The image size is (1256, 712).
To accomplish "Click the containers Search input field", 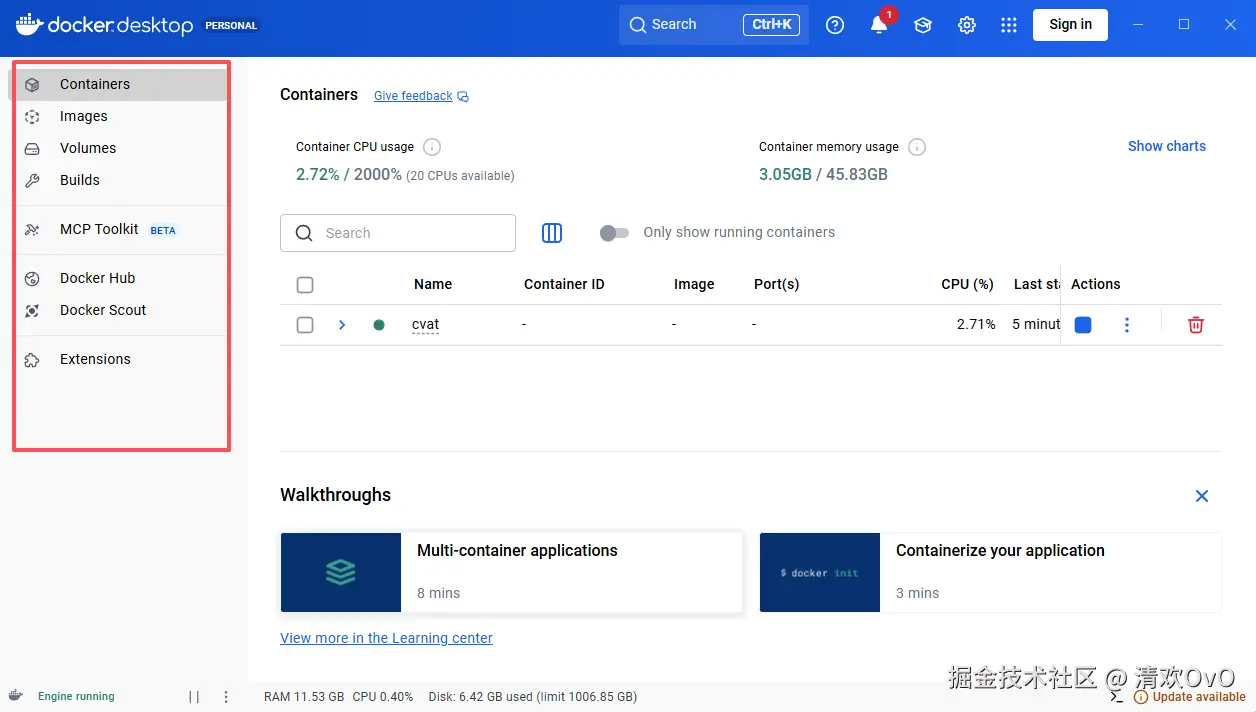I will point(398,233).
